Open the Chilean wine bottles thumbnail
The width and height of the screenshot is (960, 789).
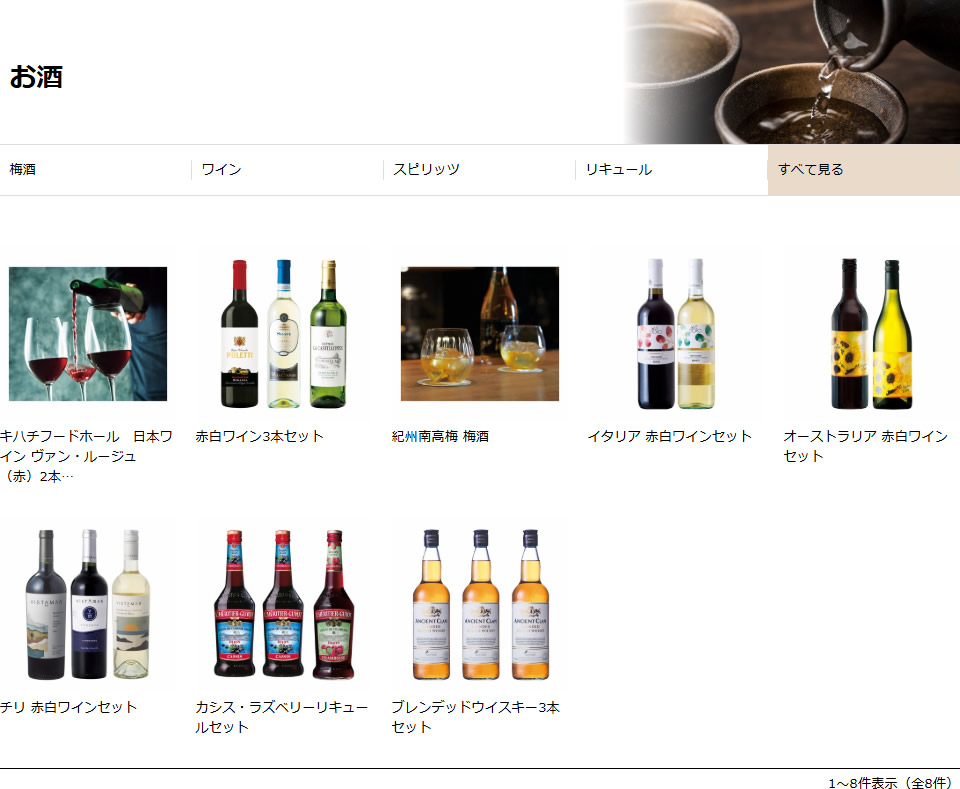pos(88,604)
